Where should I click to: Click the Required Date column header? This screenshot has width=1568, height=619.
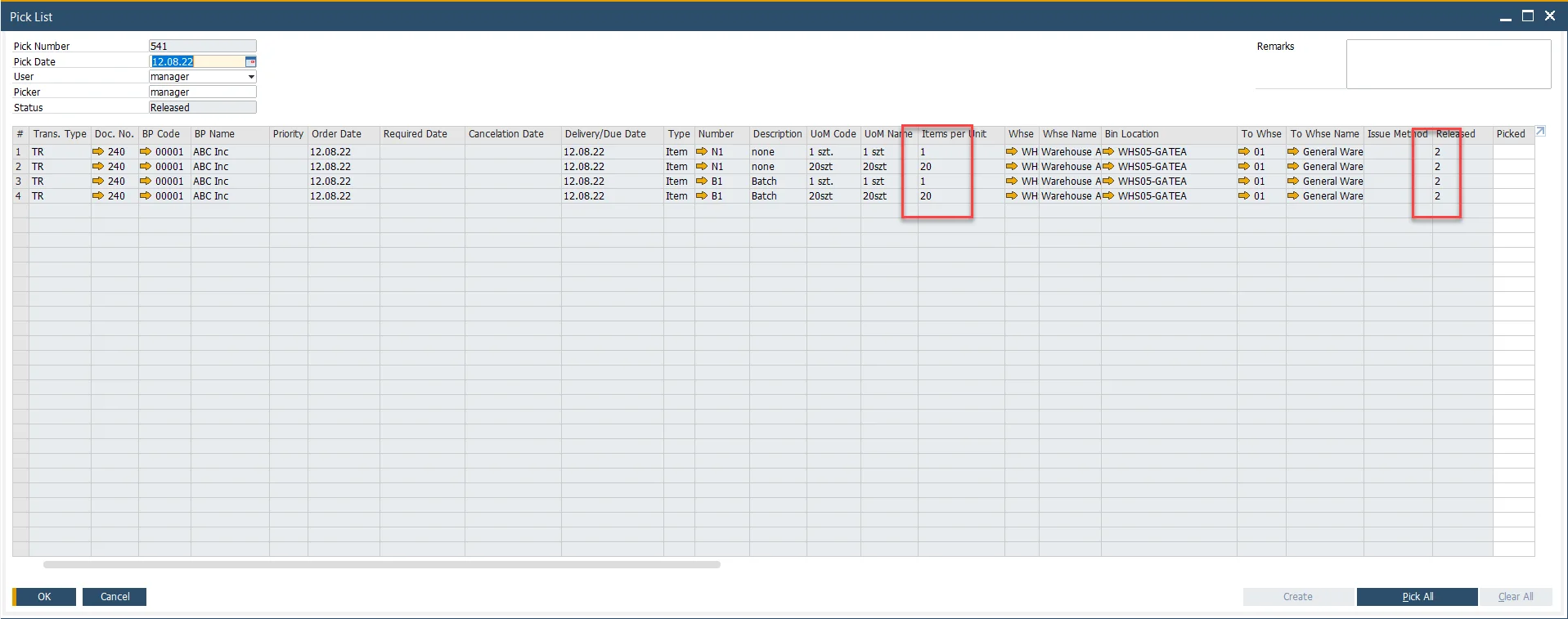tap(422, 134)
